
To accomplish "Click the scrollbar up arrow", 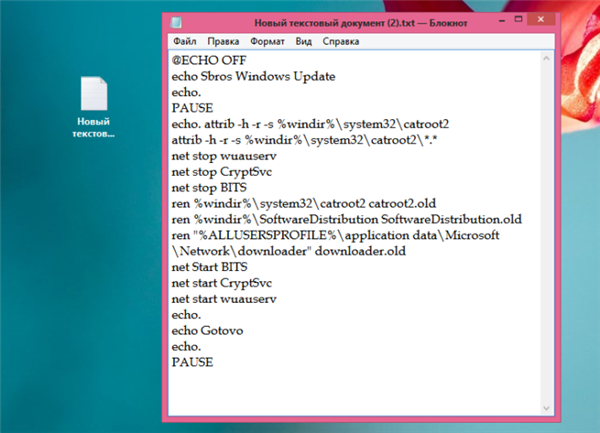I will 546,59.
